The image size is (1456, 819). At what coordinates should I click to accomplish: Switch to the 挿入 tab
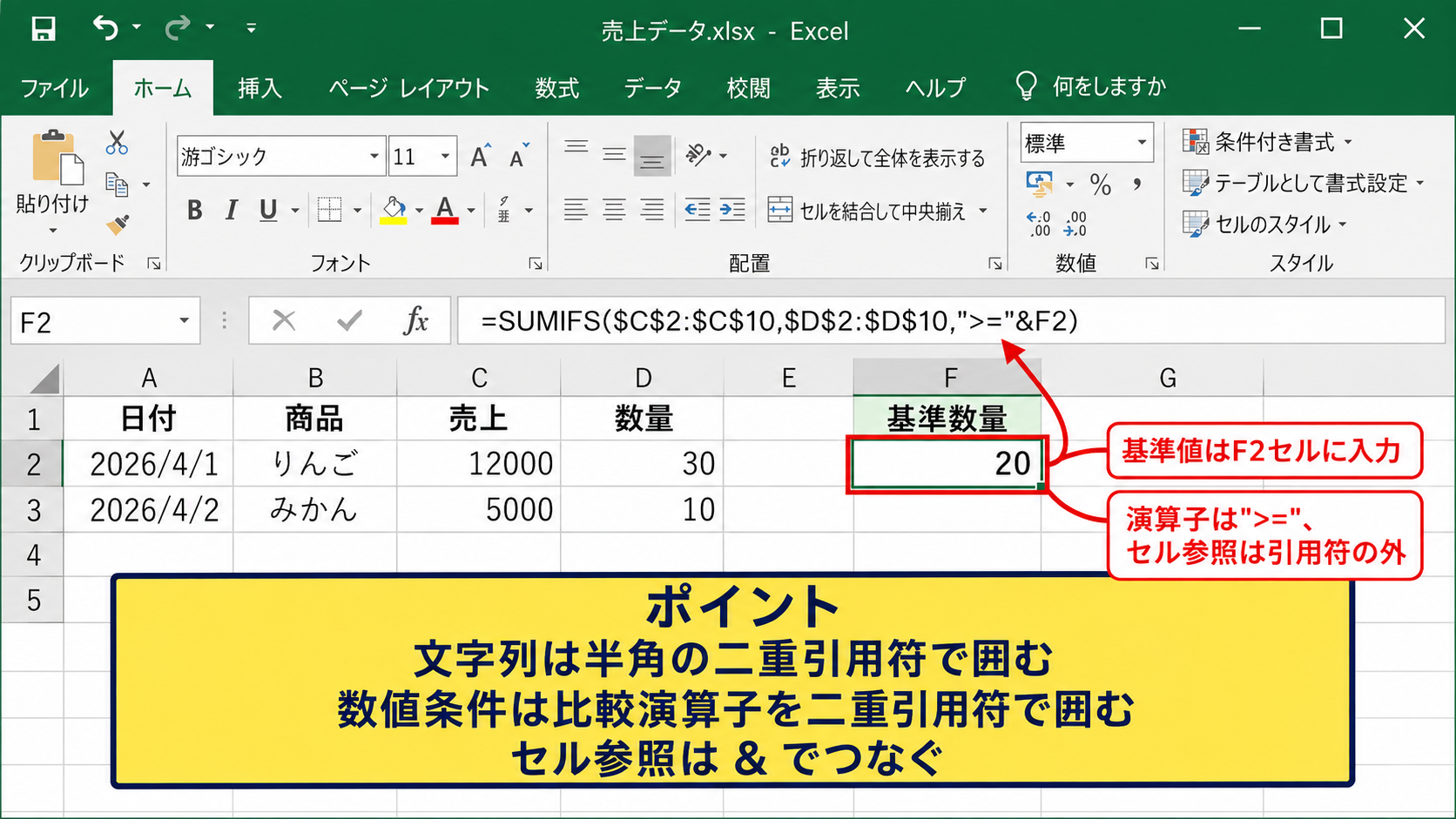[x=260, y=88]
